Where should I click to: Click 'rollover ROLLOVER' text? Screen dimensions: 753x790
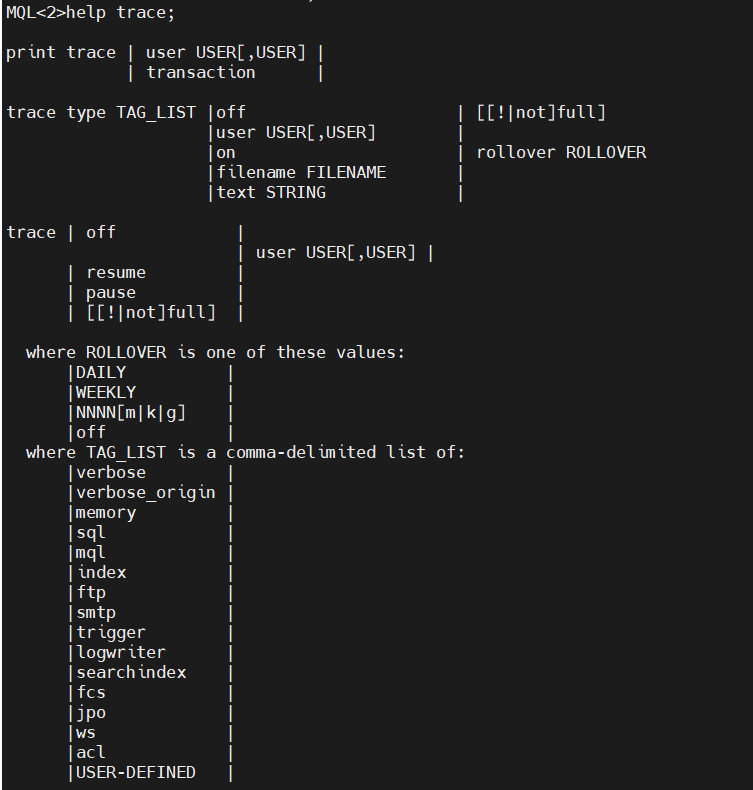(x=561, y=153)
